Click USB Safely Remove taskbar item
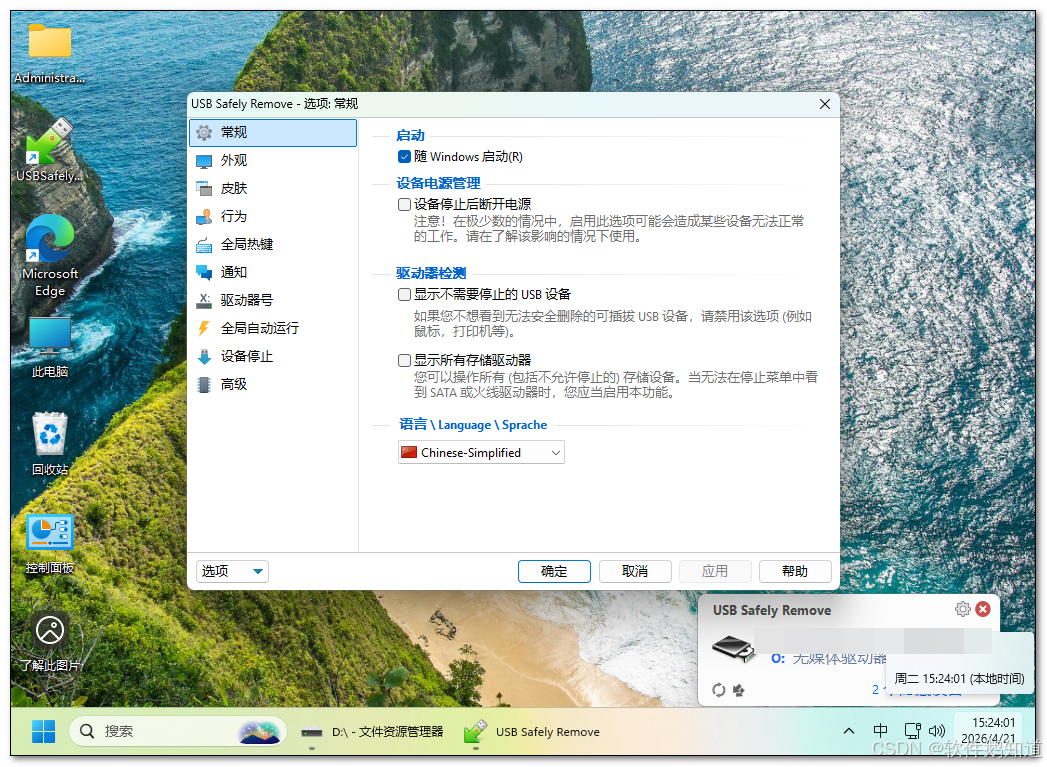The width and height of the screenshot is (1047, 767). click(533, 732)
